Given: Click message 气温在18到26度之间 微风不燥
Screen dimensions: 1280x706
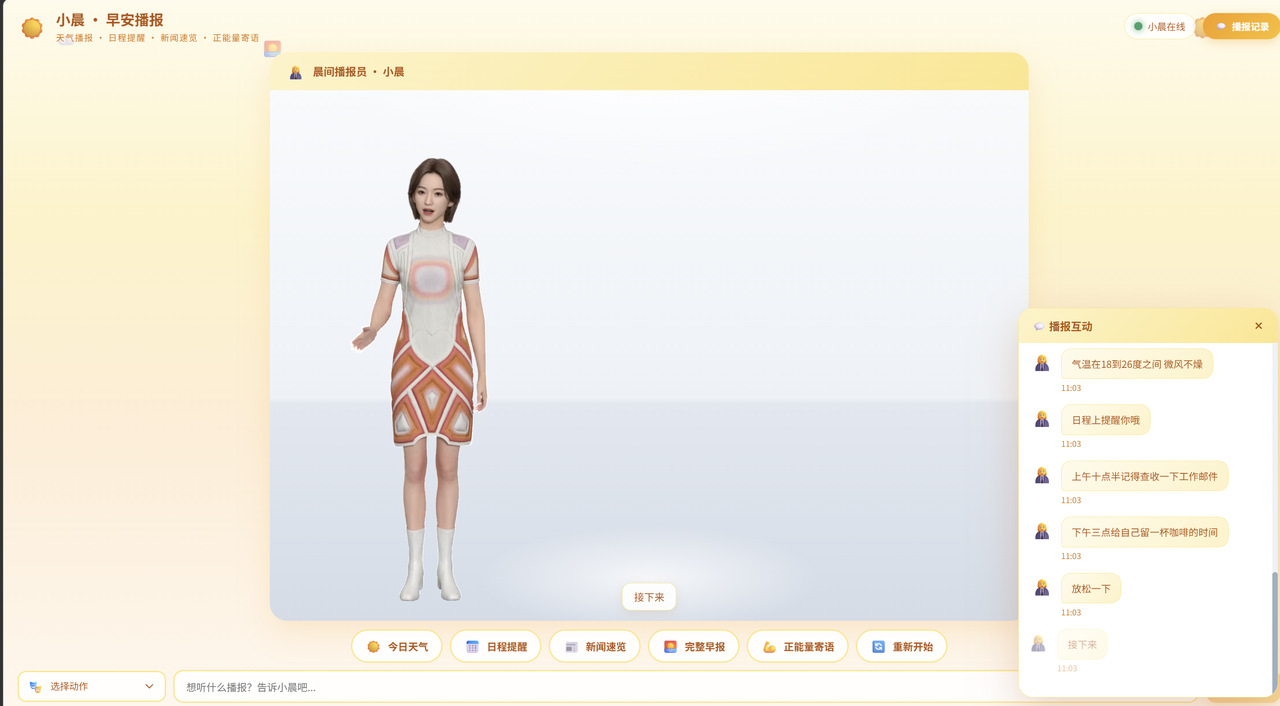Looking at the screenshot, I should click(x=1137, y=364).
